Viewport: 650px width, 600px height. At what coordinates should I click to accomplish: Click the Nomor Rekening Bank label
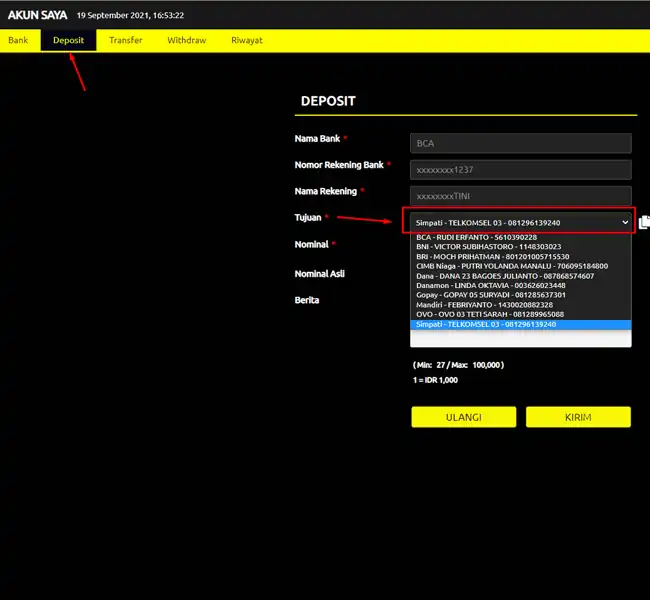339,165
